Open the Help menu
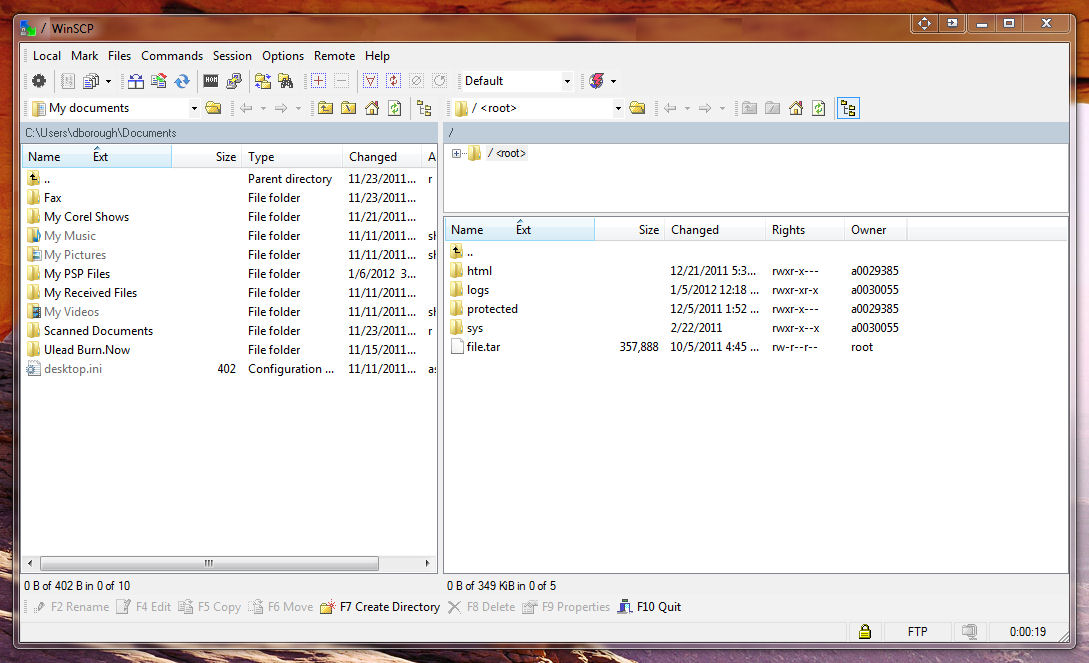1089x663 pixels. 377,56
